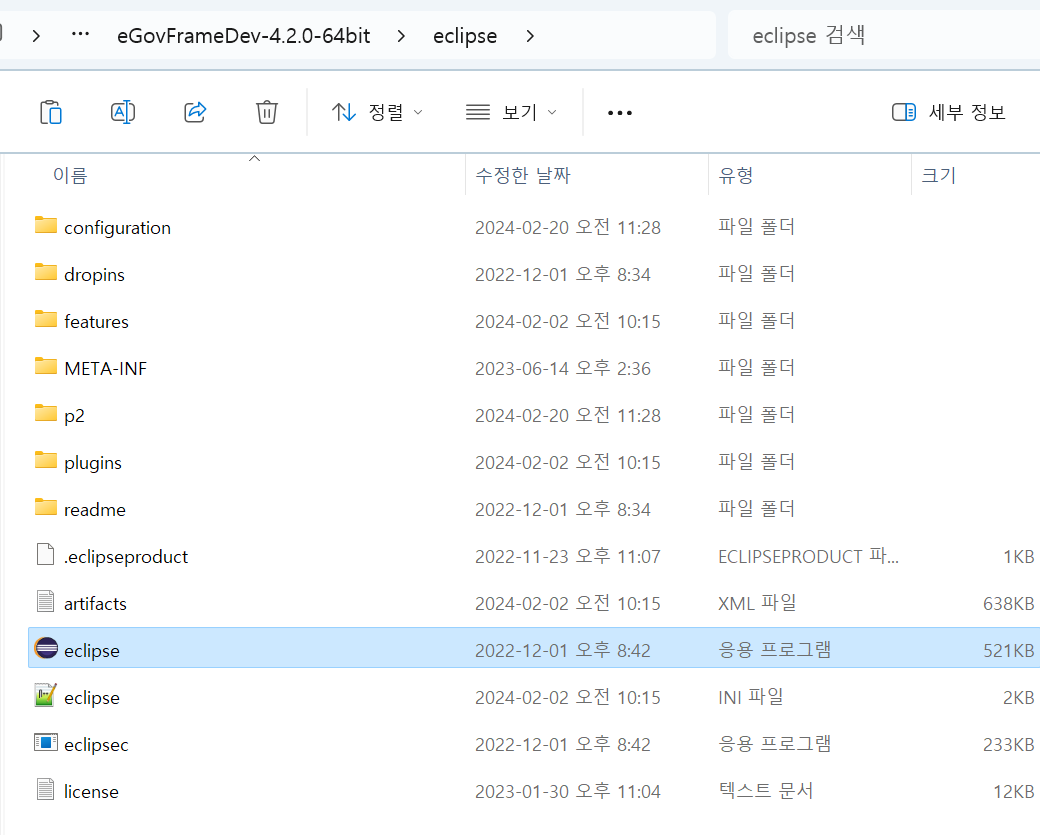Click the Rename icon in toolbar
This screenshot has width=1040, height=835.
click(123, 112)
